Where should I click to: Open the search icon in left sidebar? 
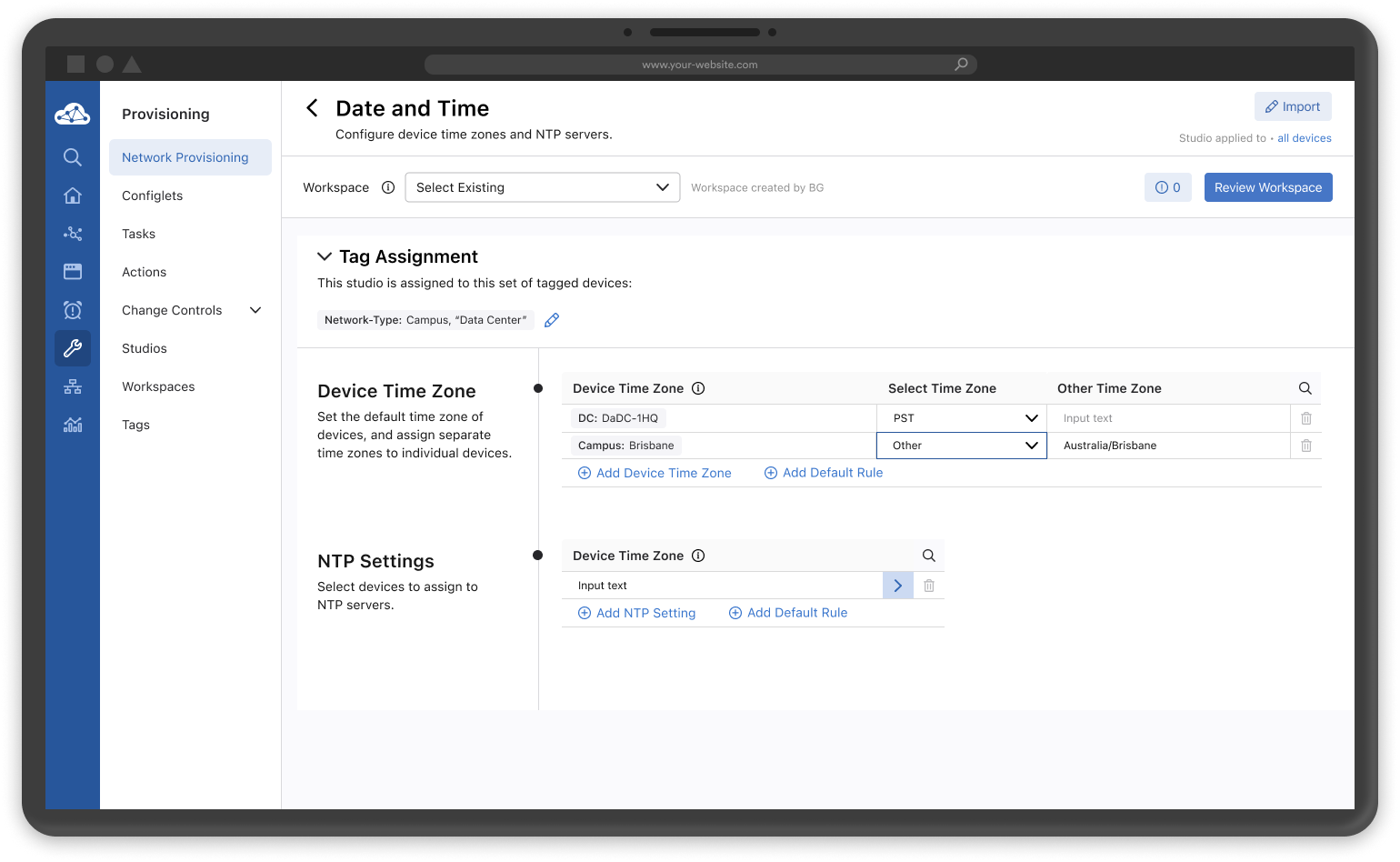tap(73, 157)
